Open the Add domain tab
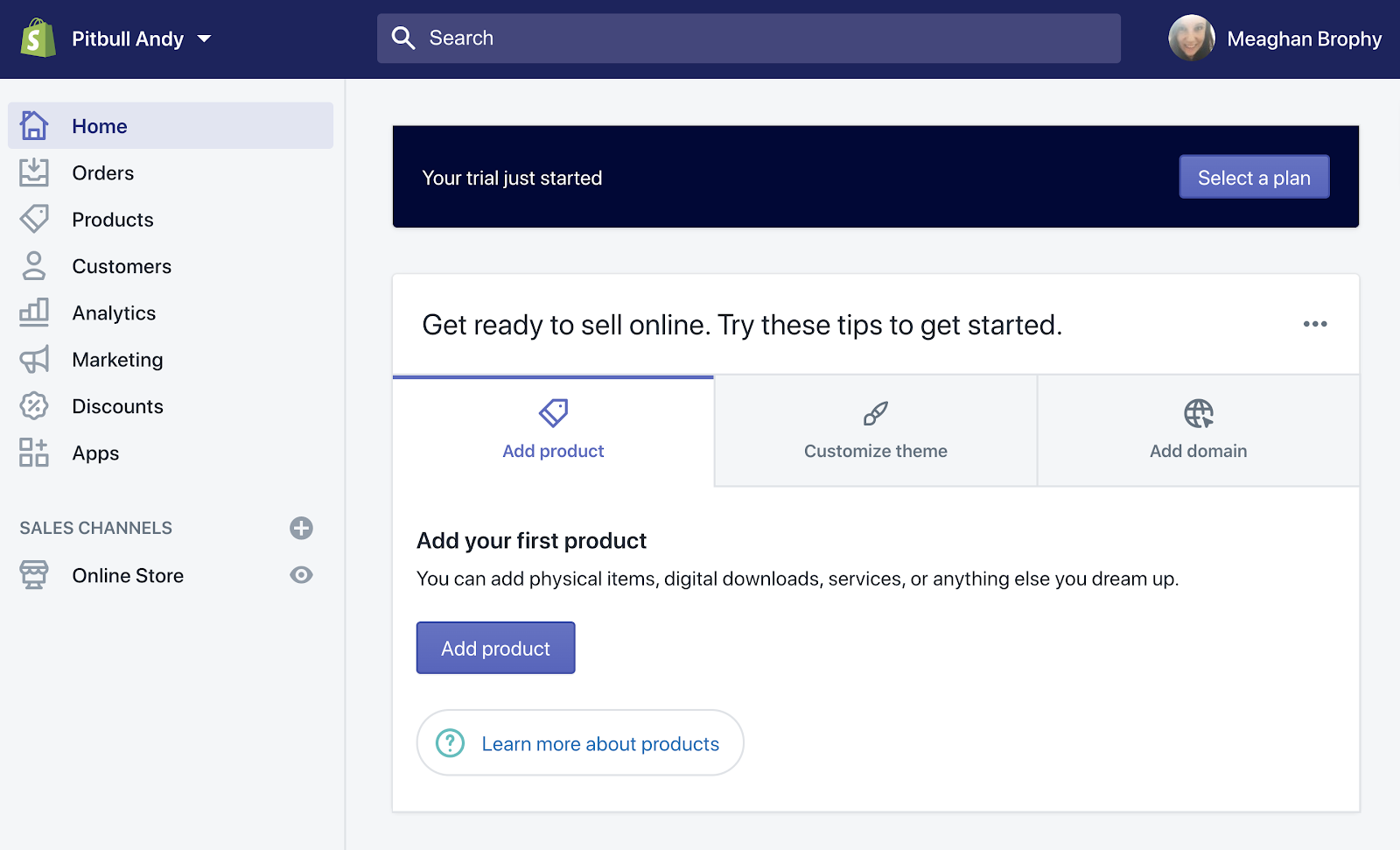Screen dimensions: 1400x850 pos(1198,431)
